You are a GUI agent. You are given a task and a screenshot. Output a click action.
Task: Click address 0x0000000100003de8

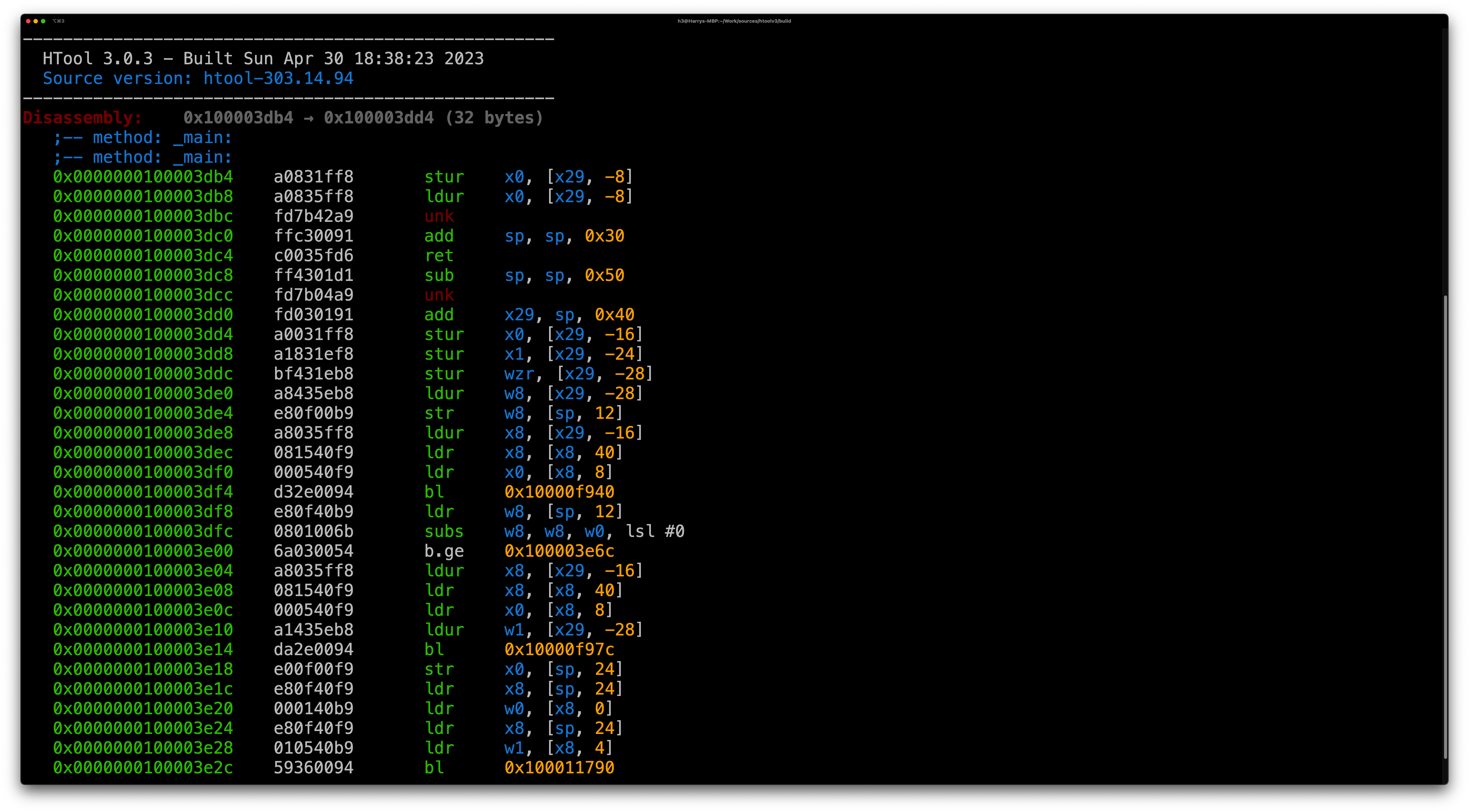click(143, 433)
